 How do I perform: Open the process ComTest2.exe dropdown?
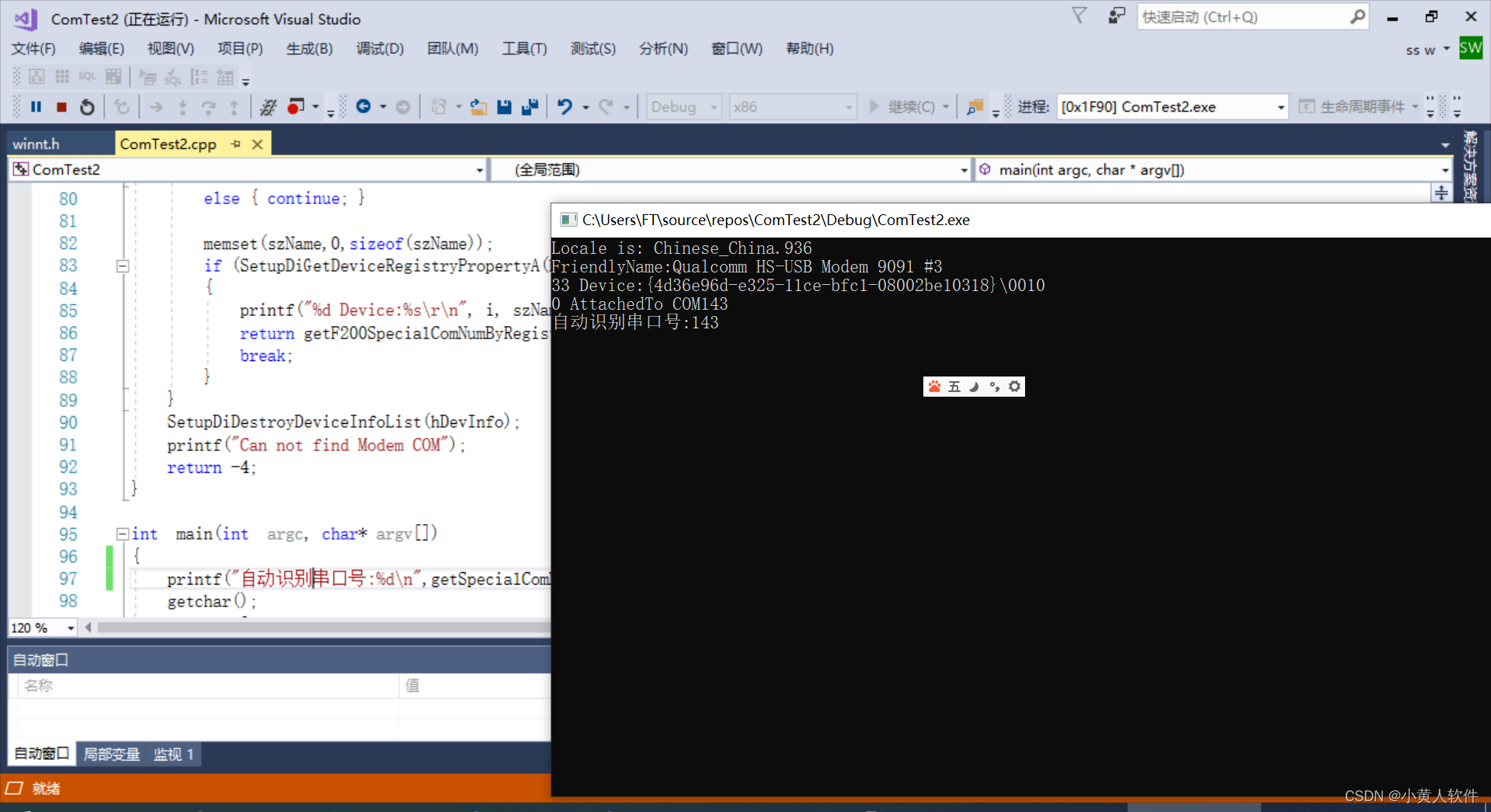click(1281, 107)
